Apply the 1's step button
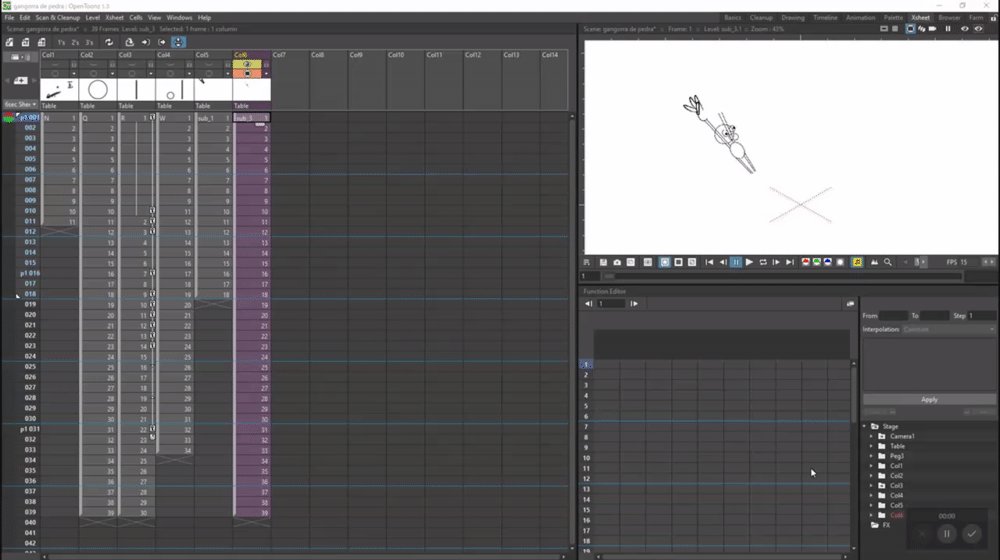Viewport: 1000px width, 560px height. (61, 42)
